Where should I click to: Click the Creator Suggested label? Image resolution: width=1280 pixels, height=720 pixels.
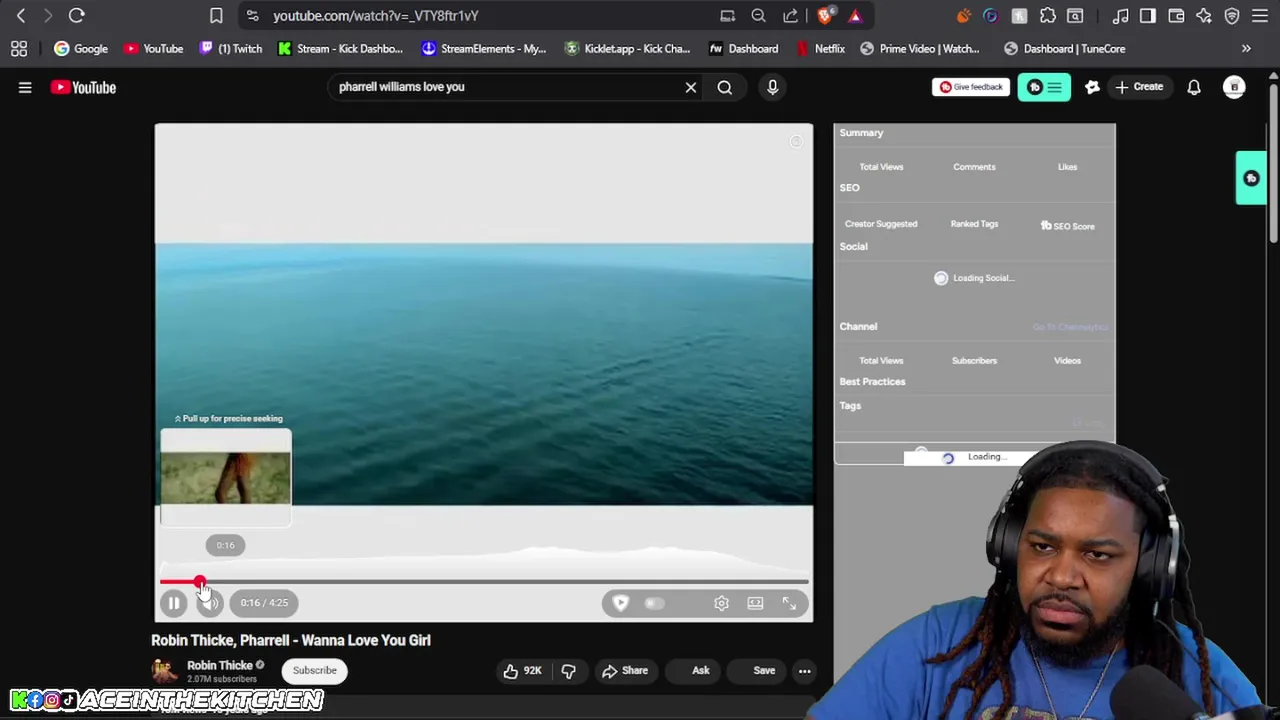881,224
